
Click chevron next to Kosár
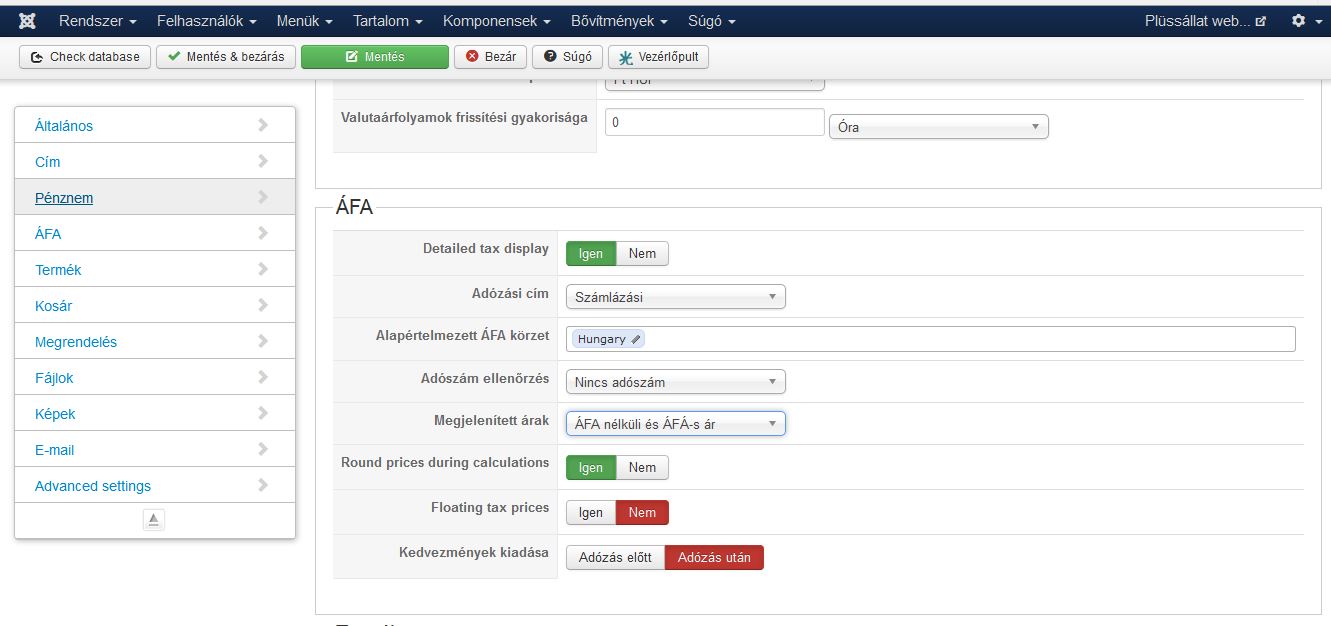point(263,305)
